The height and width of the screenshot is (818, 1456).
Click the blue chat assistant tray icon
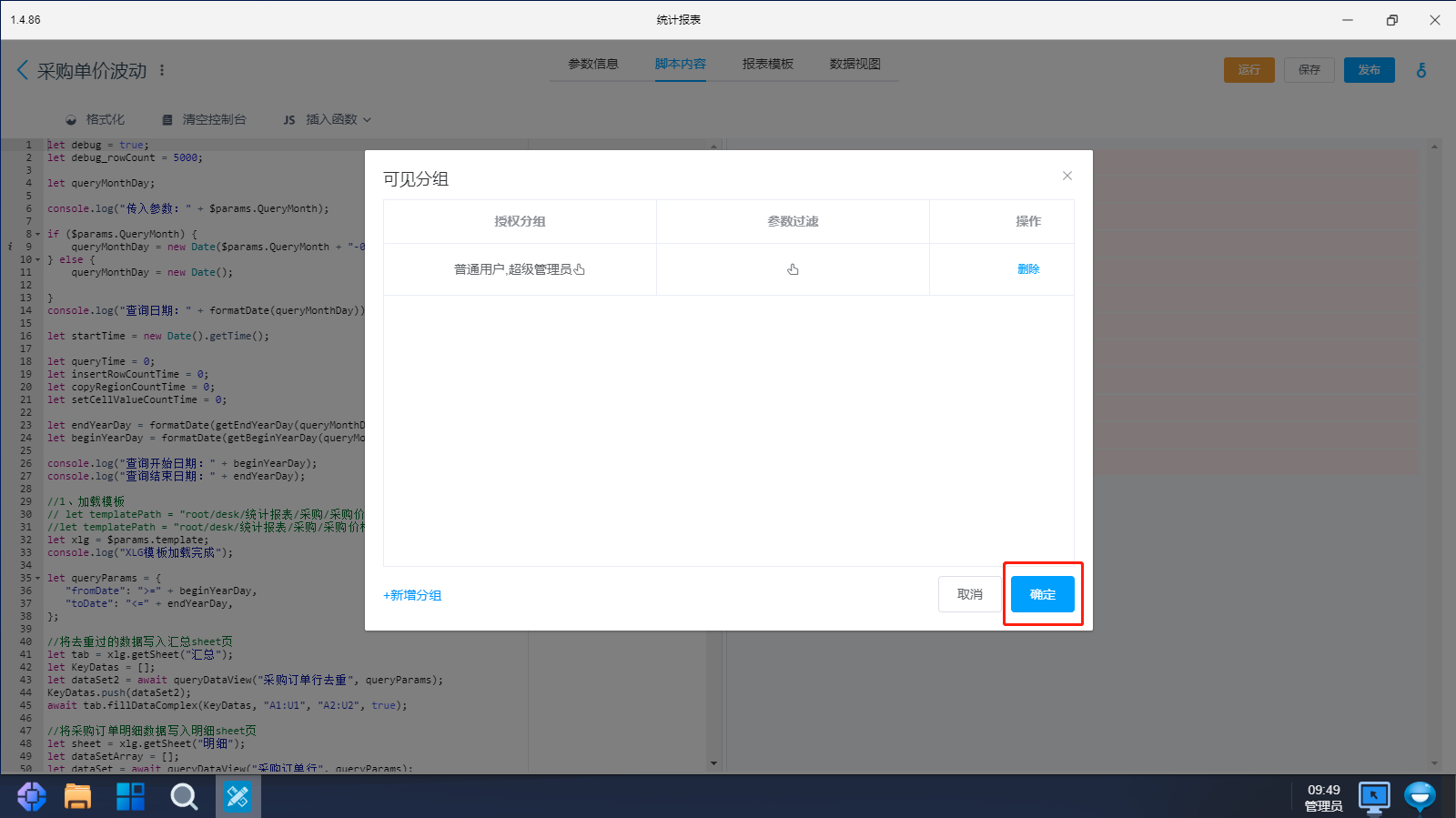coord(1421,797)
